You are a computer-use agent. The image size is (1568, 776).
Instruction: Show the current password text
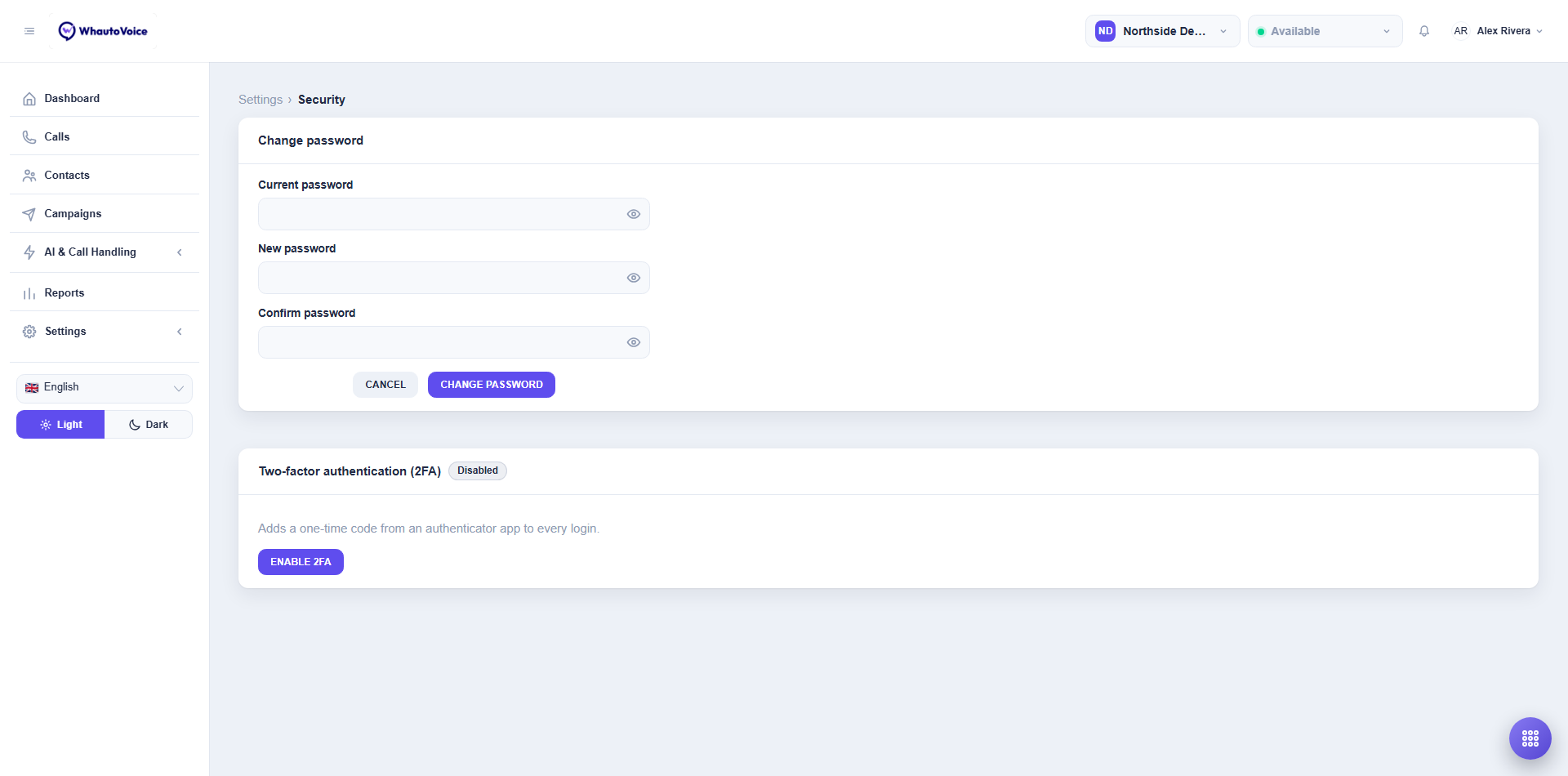coord(633,214)
